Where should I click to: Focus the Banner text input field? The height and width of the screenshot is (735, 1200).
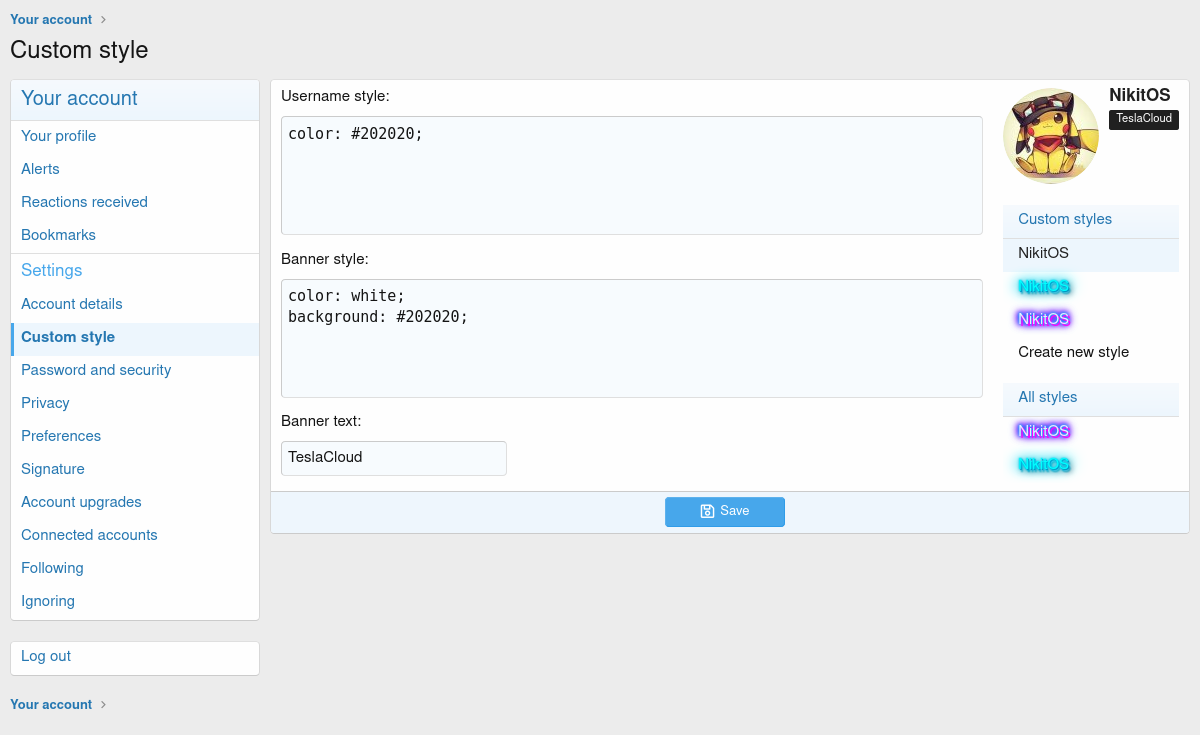tap(393, 458)
